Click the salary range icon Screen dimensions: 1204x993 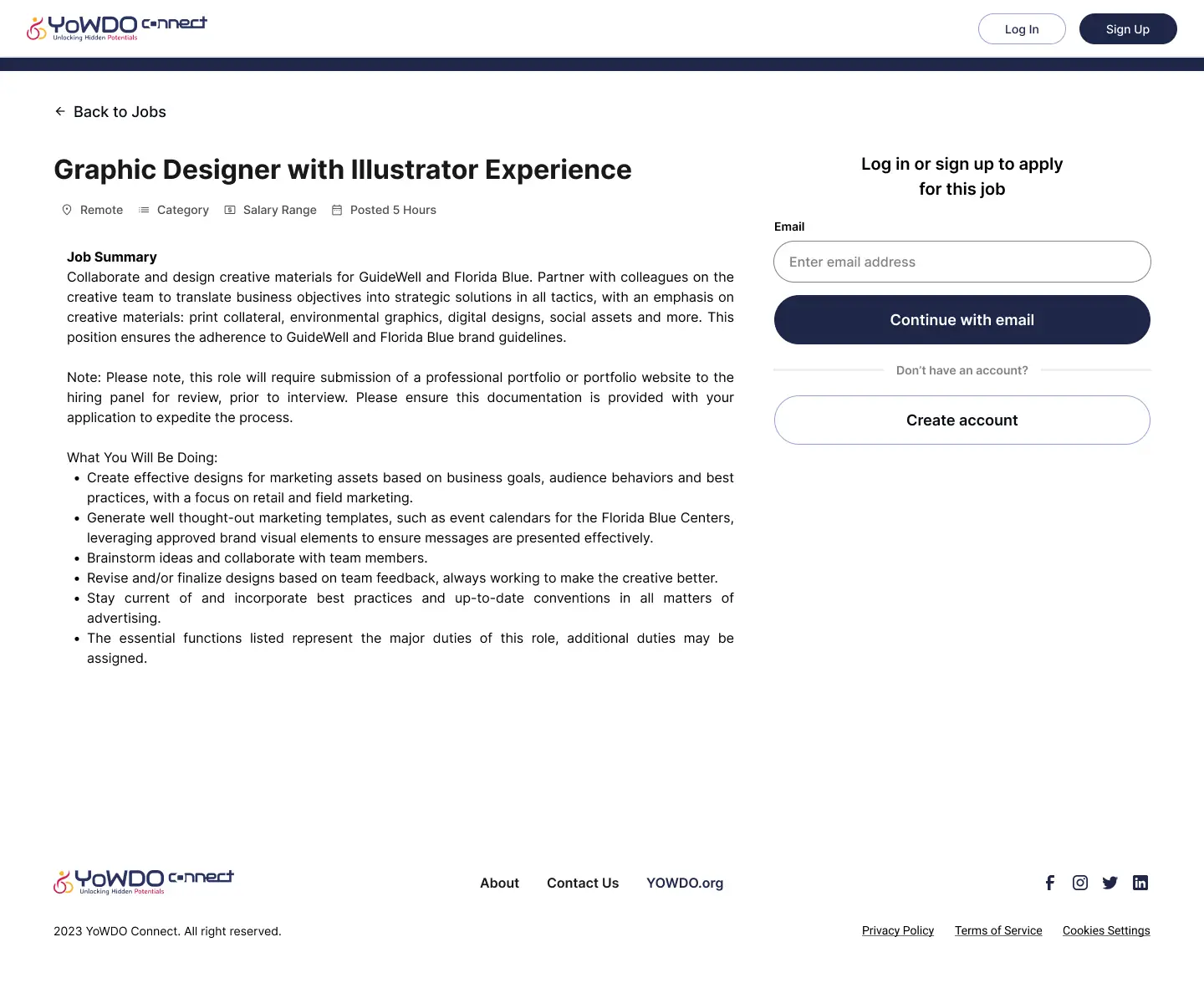point(229,210)
